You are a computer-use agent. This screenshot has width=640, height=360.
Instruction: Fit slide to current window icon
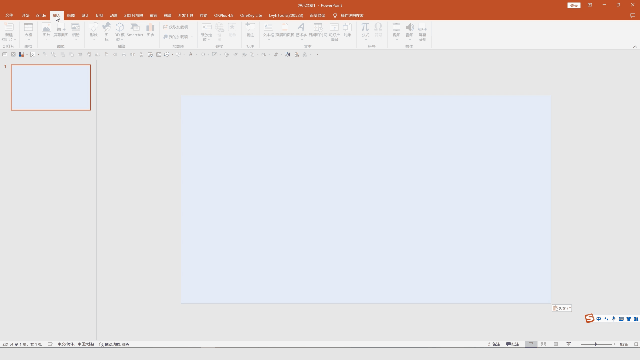[636, 344]
